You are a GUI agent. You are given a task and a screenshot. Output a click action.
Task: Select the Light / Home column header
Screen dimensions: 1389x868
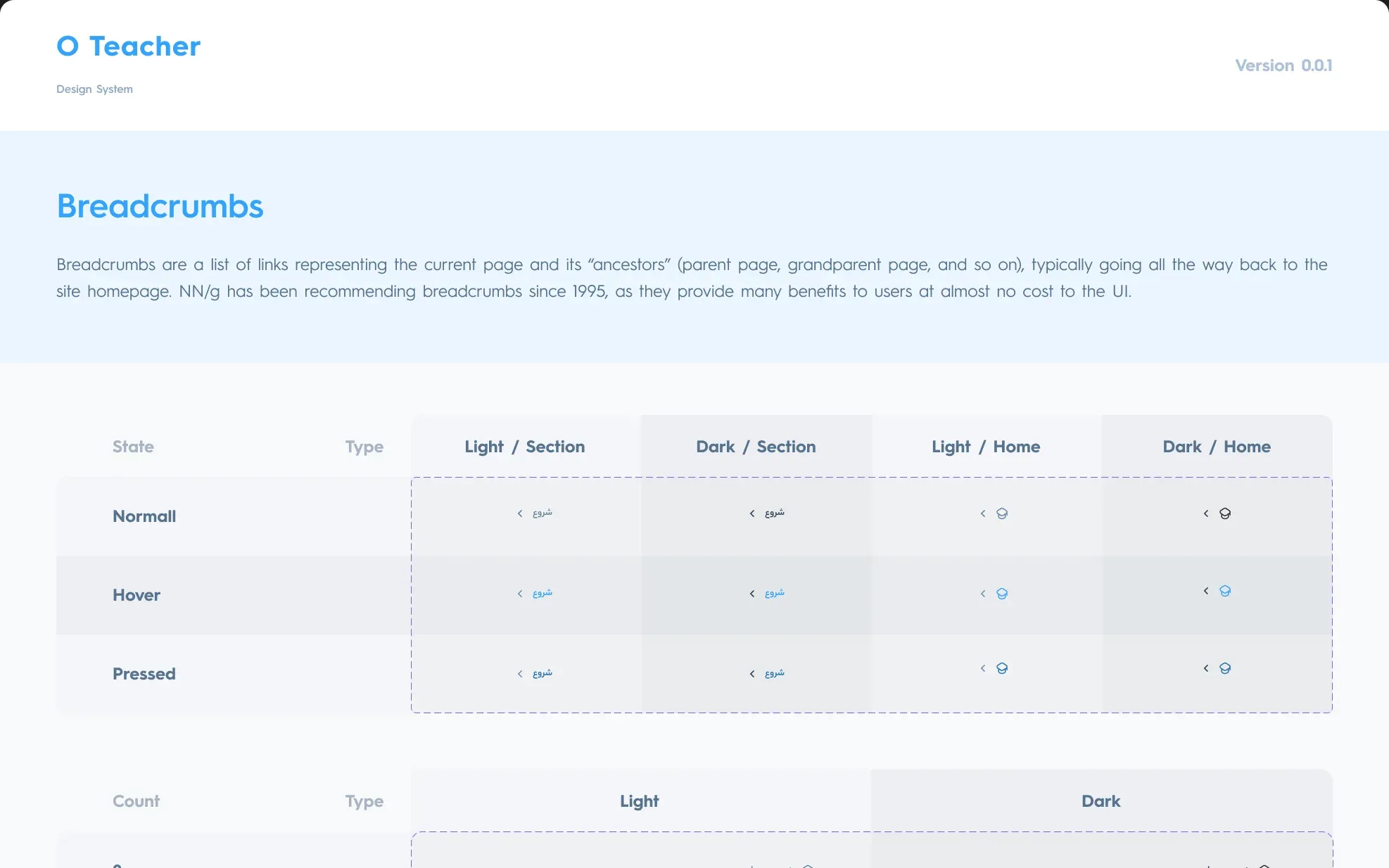(986, 447)
